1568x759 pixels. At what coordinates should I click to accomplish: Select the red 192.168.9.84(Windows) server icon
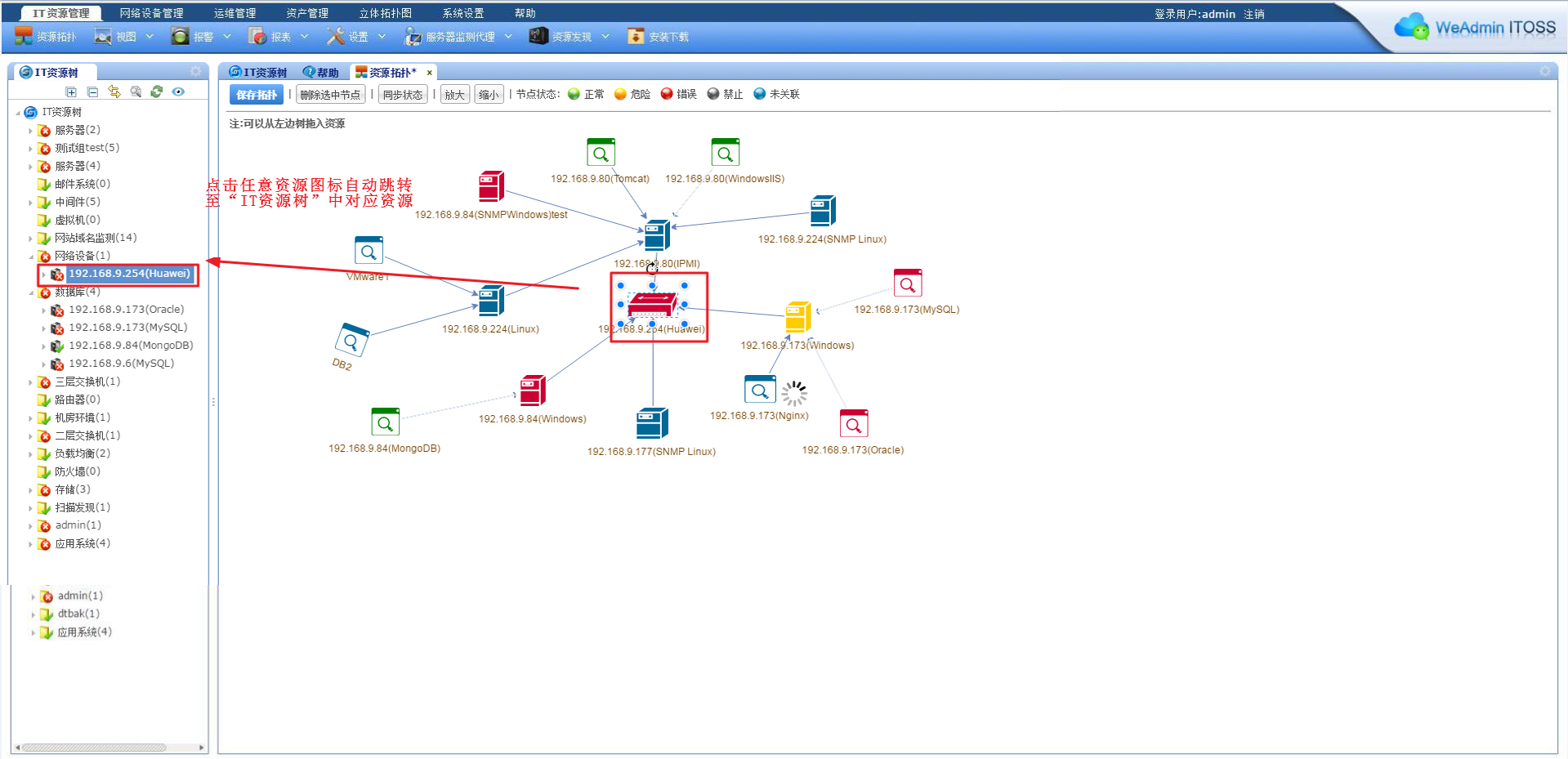point(533,391)
